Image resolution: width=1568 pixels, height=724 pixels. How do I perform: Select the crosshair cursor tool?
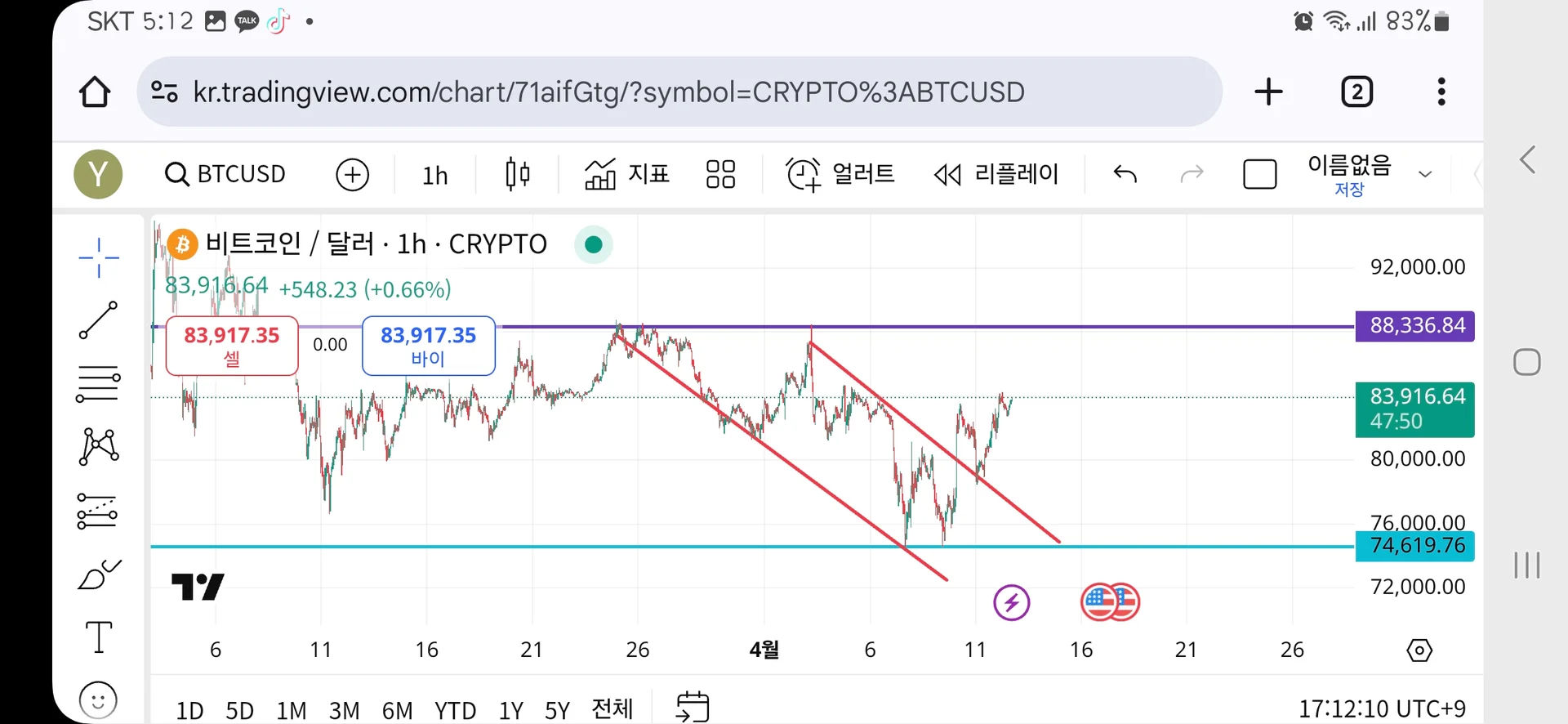point(98,257)
